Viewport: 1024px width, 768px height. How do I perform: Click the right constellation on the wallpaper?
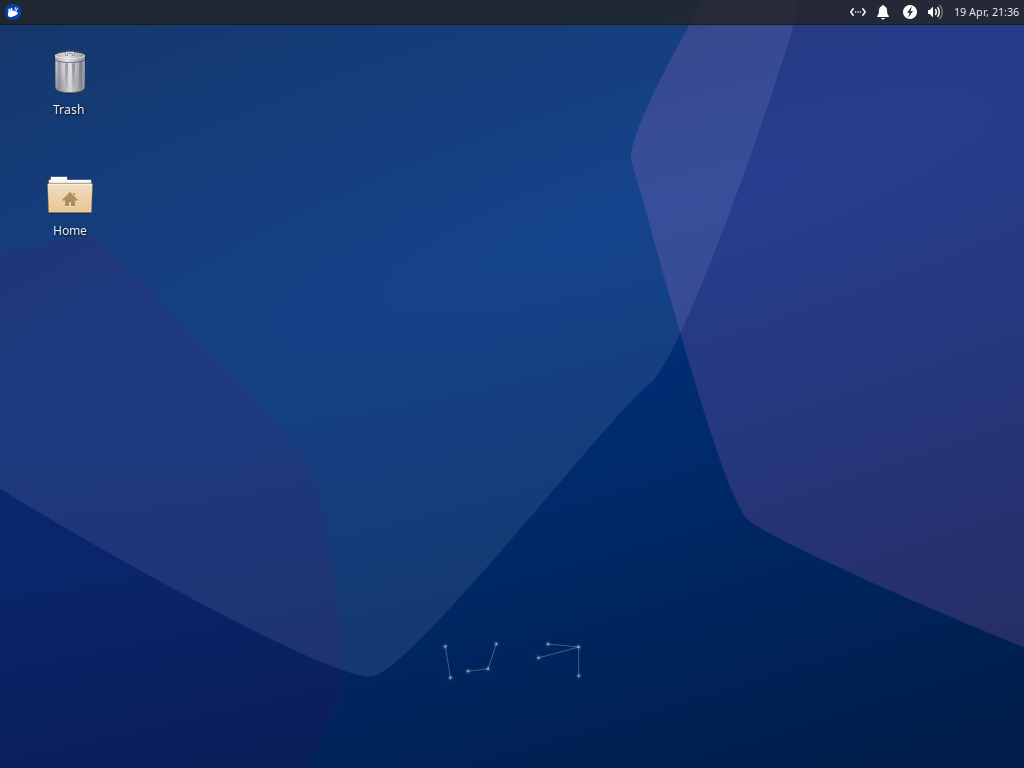point(562,656)
